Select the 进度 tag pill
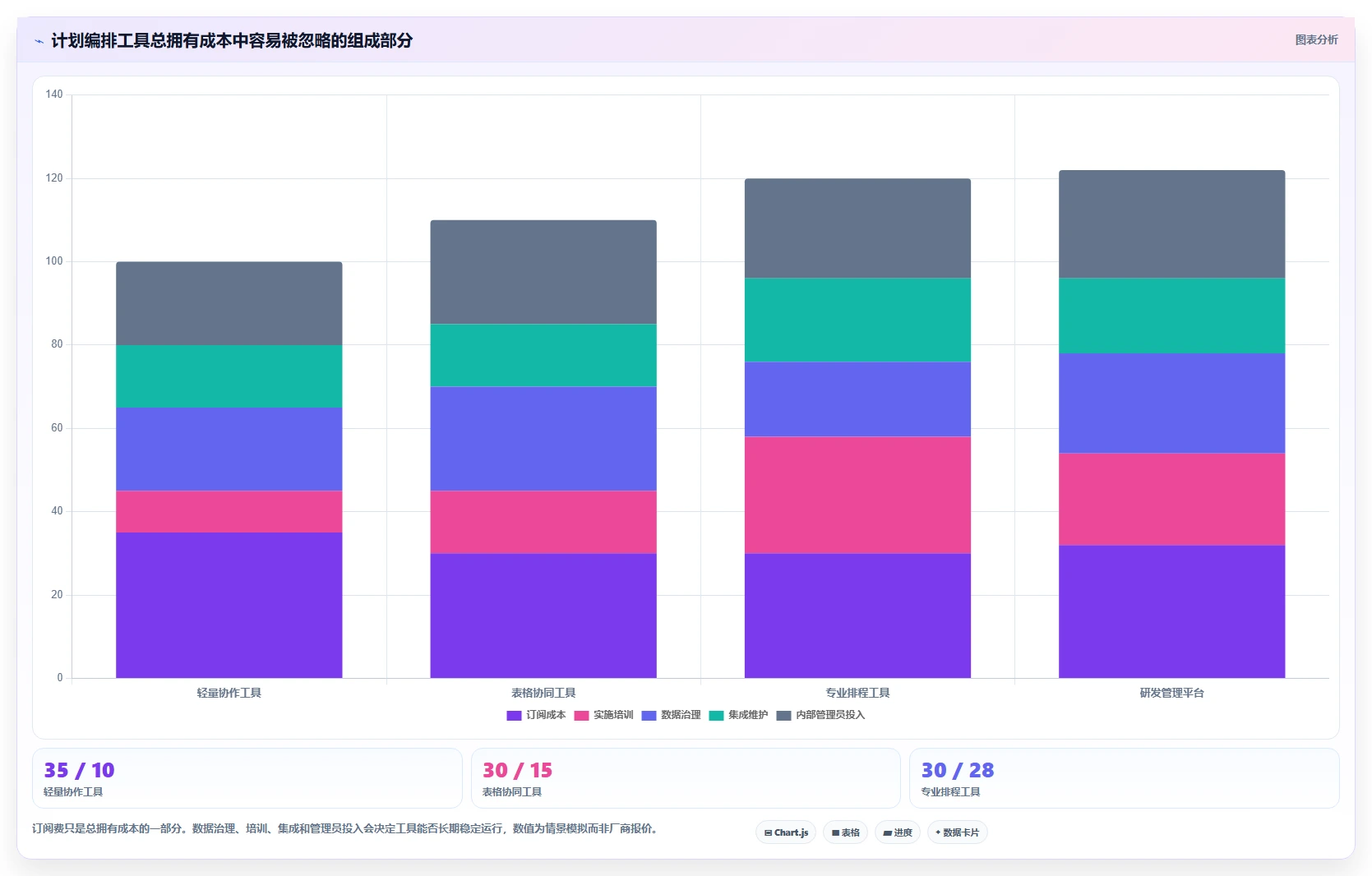The image size is (1372, 876). (x=898, y=832)
